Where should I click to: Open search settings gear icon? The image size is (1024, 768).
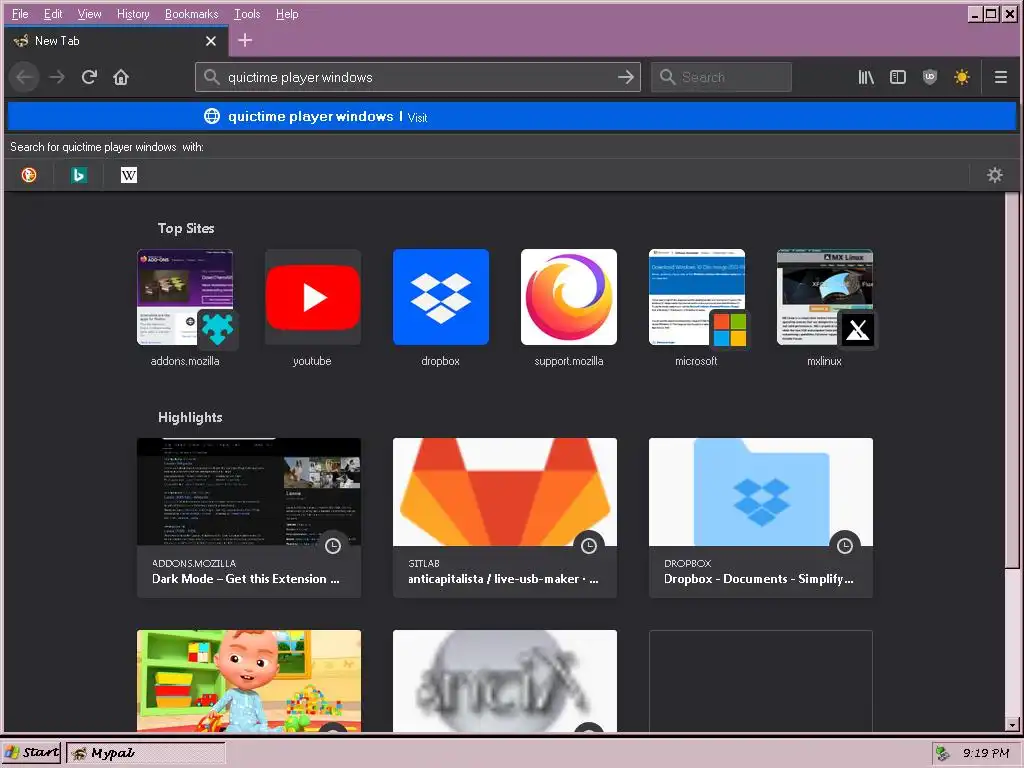point(995,175)
